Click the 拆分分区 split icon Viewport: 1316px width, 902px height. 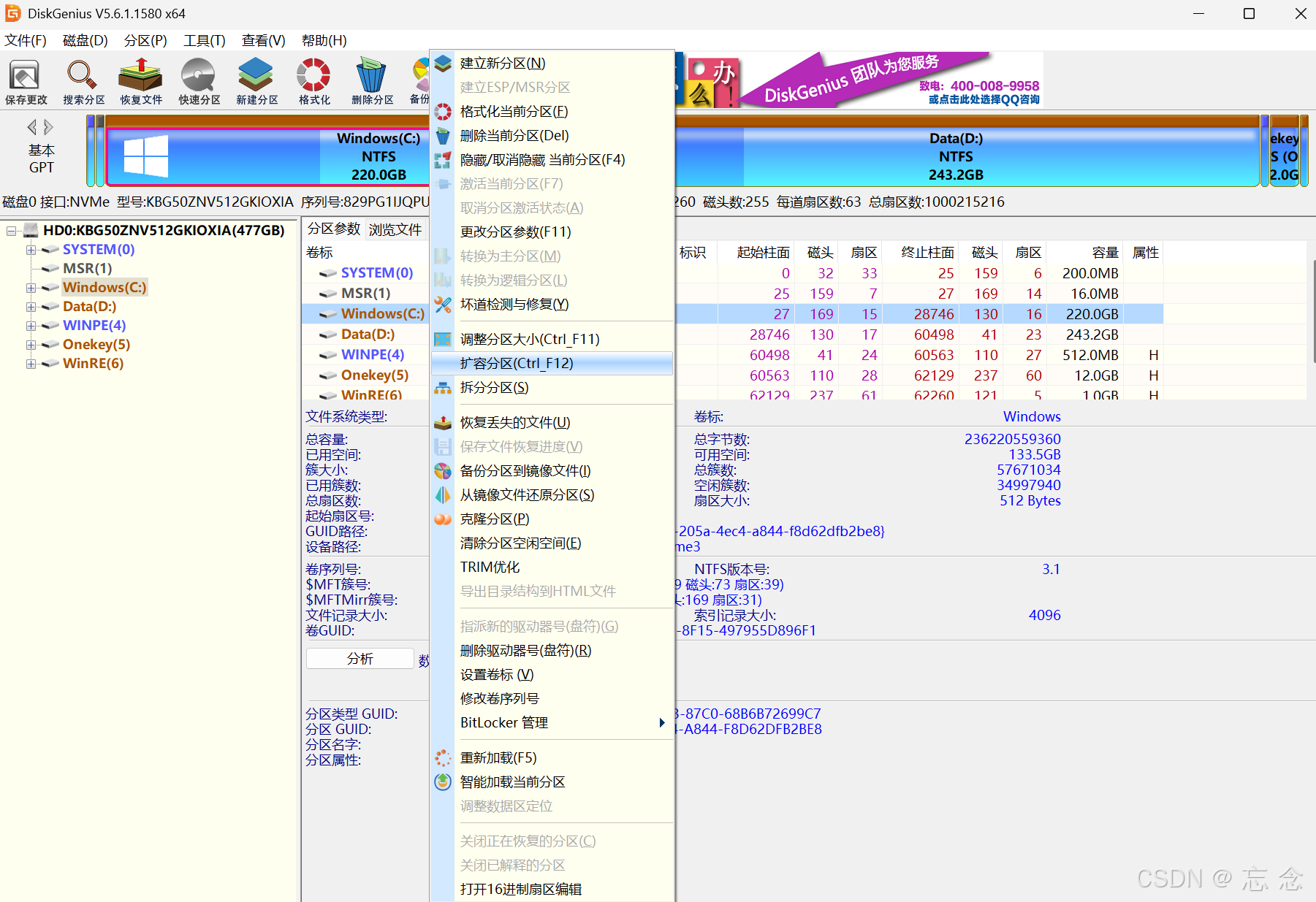[443, 388]
